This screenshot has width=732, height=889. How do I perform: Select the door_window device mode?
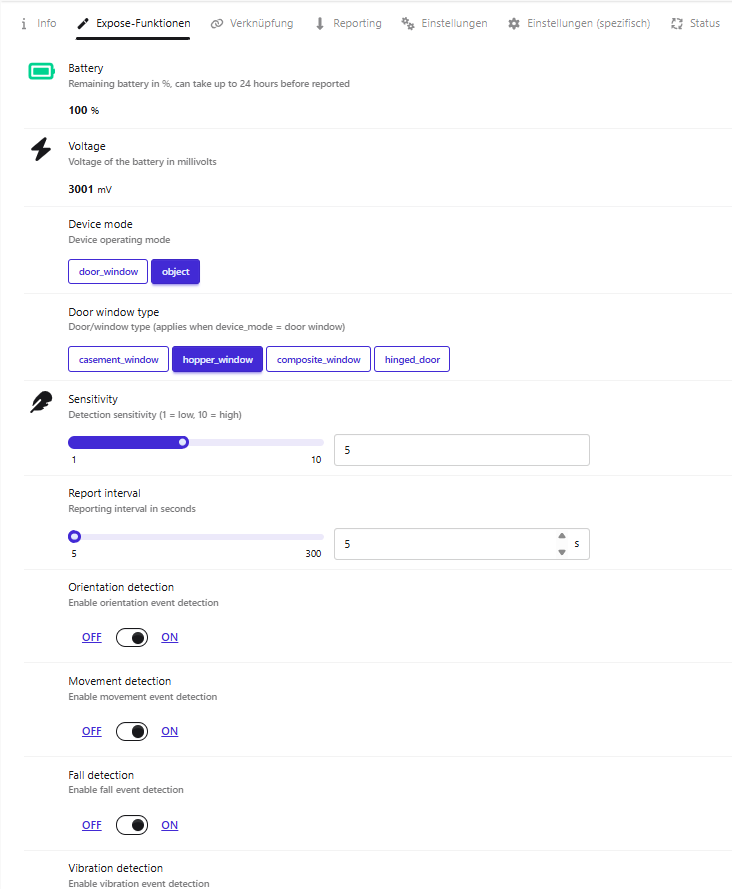click(x=108, y=272)
